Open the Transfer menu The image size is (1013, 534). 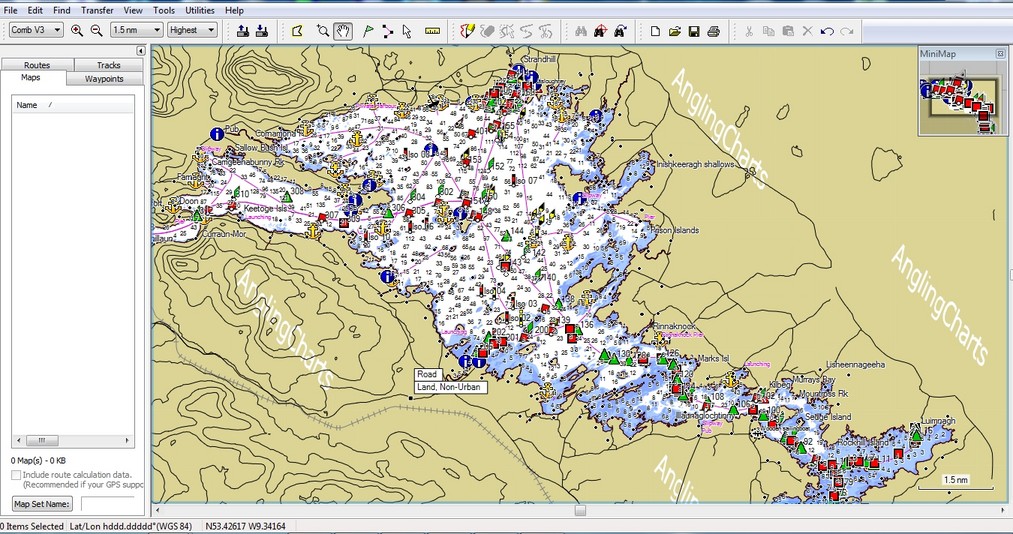pyautogui.click(x=98, y=10)
